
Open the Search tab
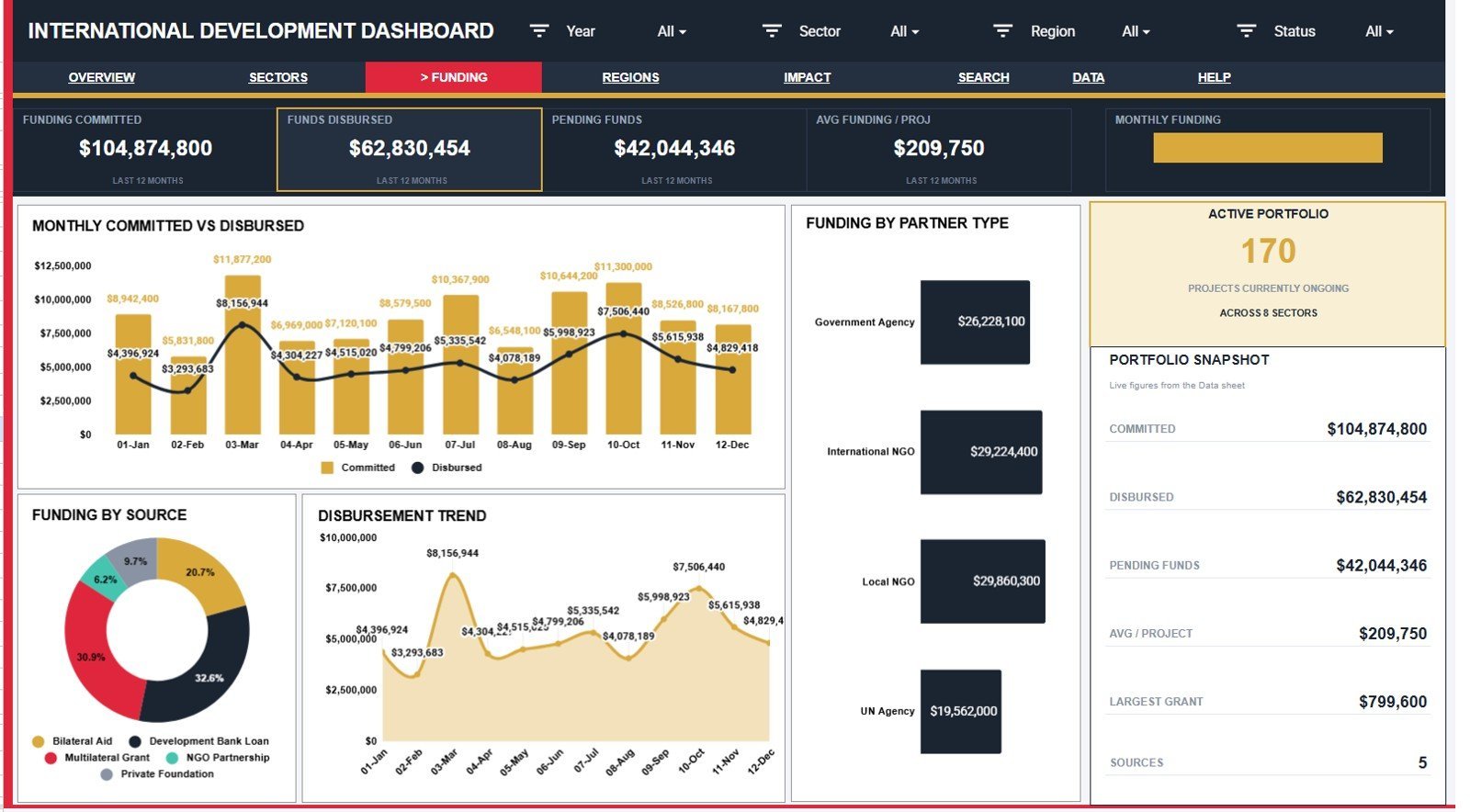(983, 77)
